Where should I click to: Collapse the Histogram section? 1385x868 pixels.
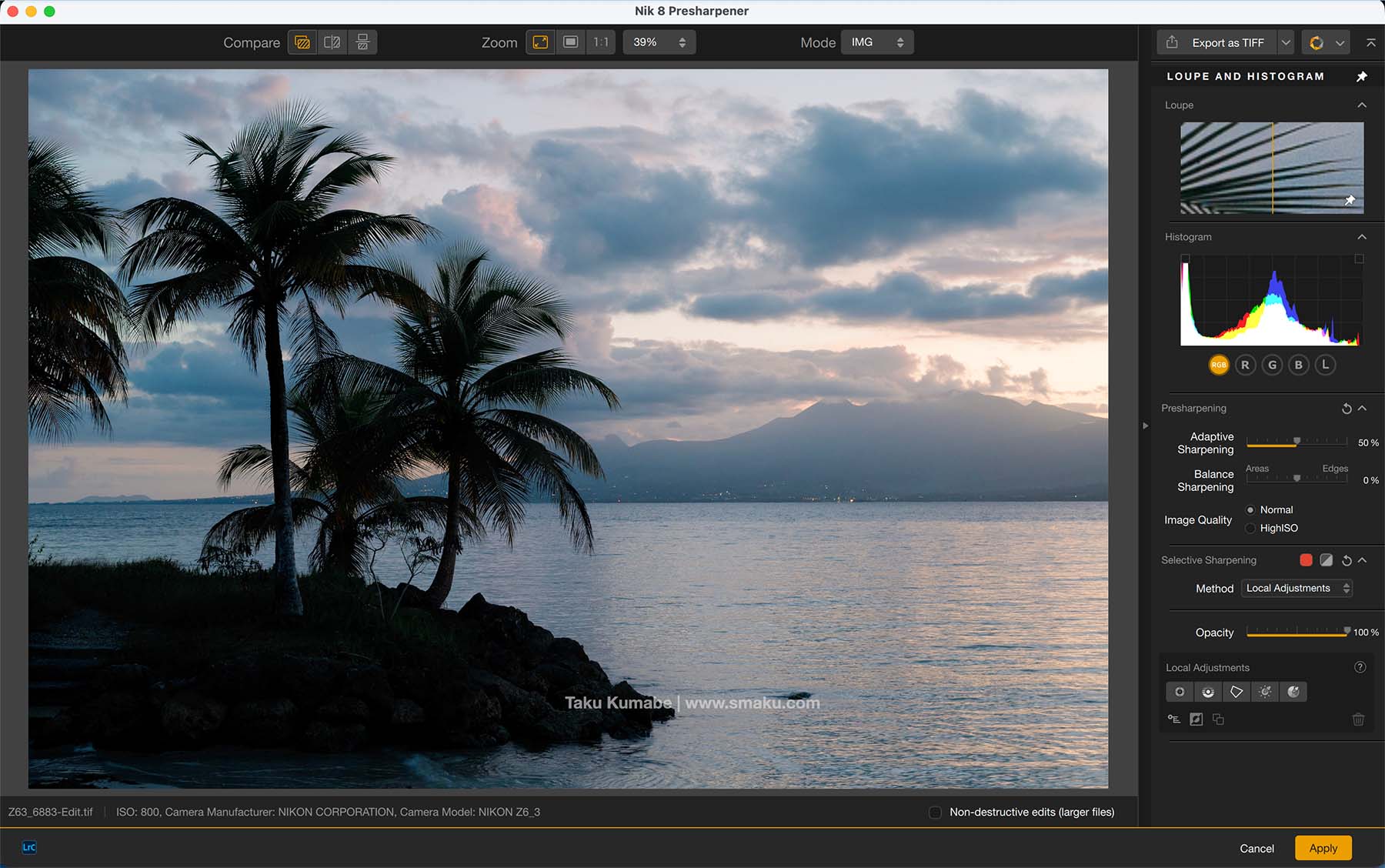pos(1362,237)
